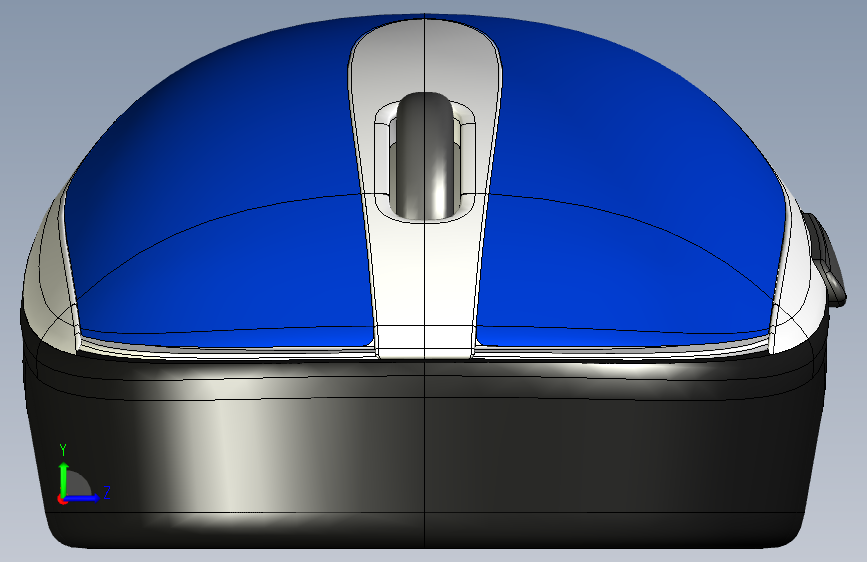The image size is (867, 562).
Task: Click the blue Z axis arrow of the triad
Action: (x=83, y=498)
